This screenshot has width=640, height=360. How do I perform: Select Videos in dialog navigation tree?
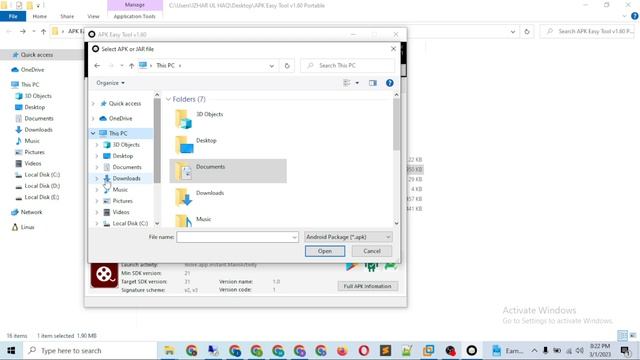coord(121,212)
